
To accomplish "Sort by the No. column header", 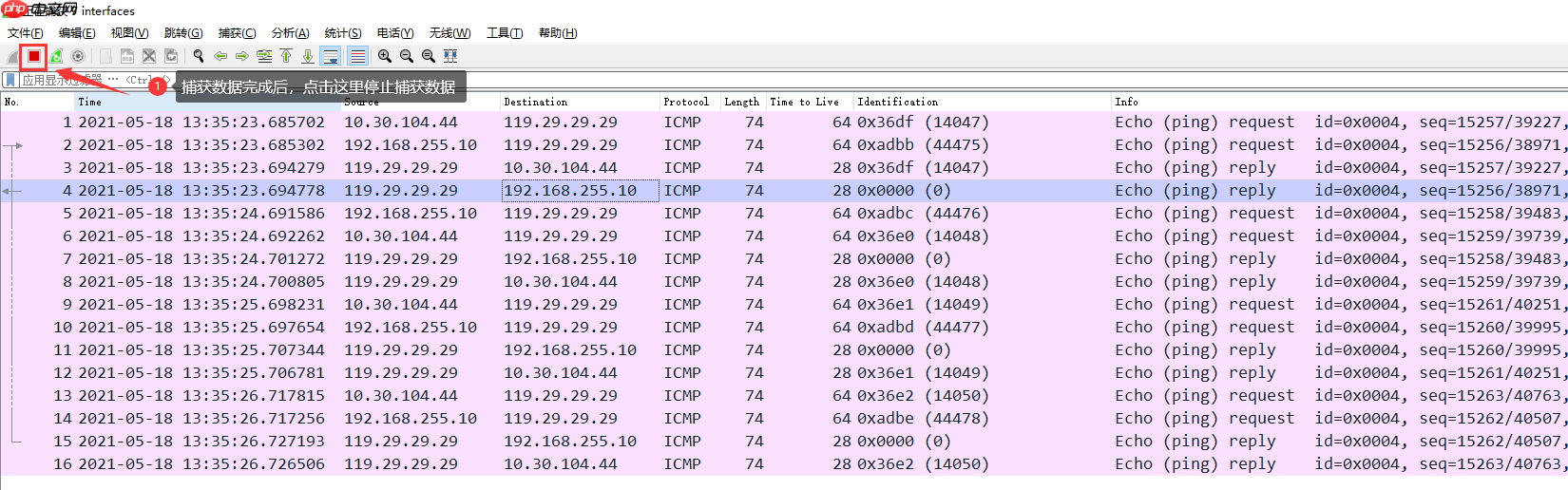I will [x=38, y=102].
